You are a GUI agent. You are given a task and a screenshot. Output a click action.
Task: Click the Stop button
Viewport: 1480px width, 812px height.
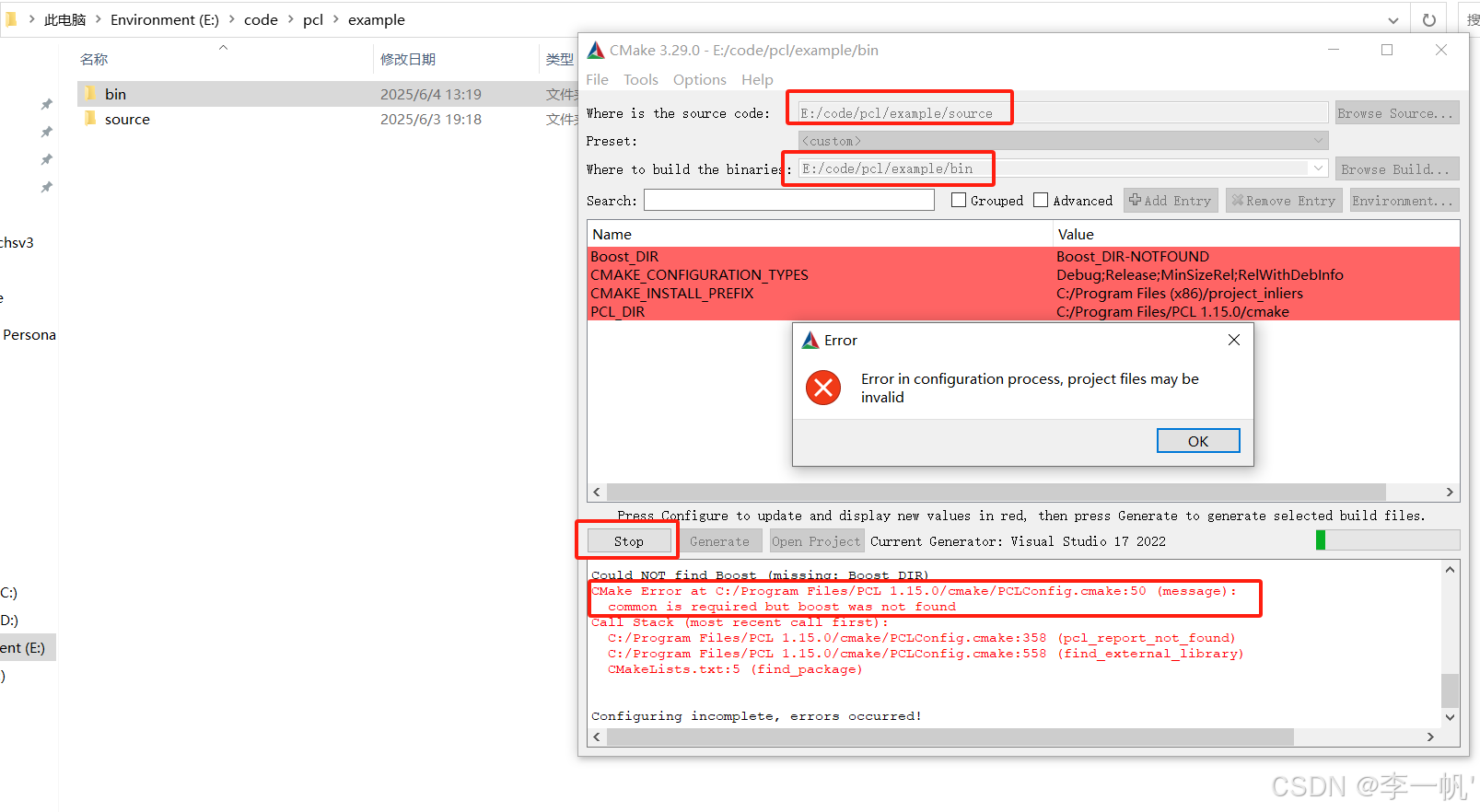click(629, 541)
